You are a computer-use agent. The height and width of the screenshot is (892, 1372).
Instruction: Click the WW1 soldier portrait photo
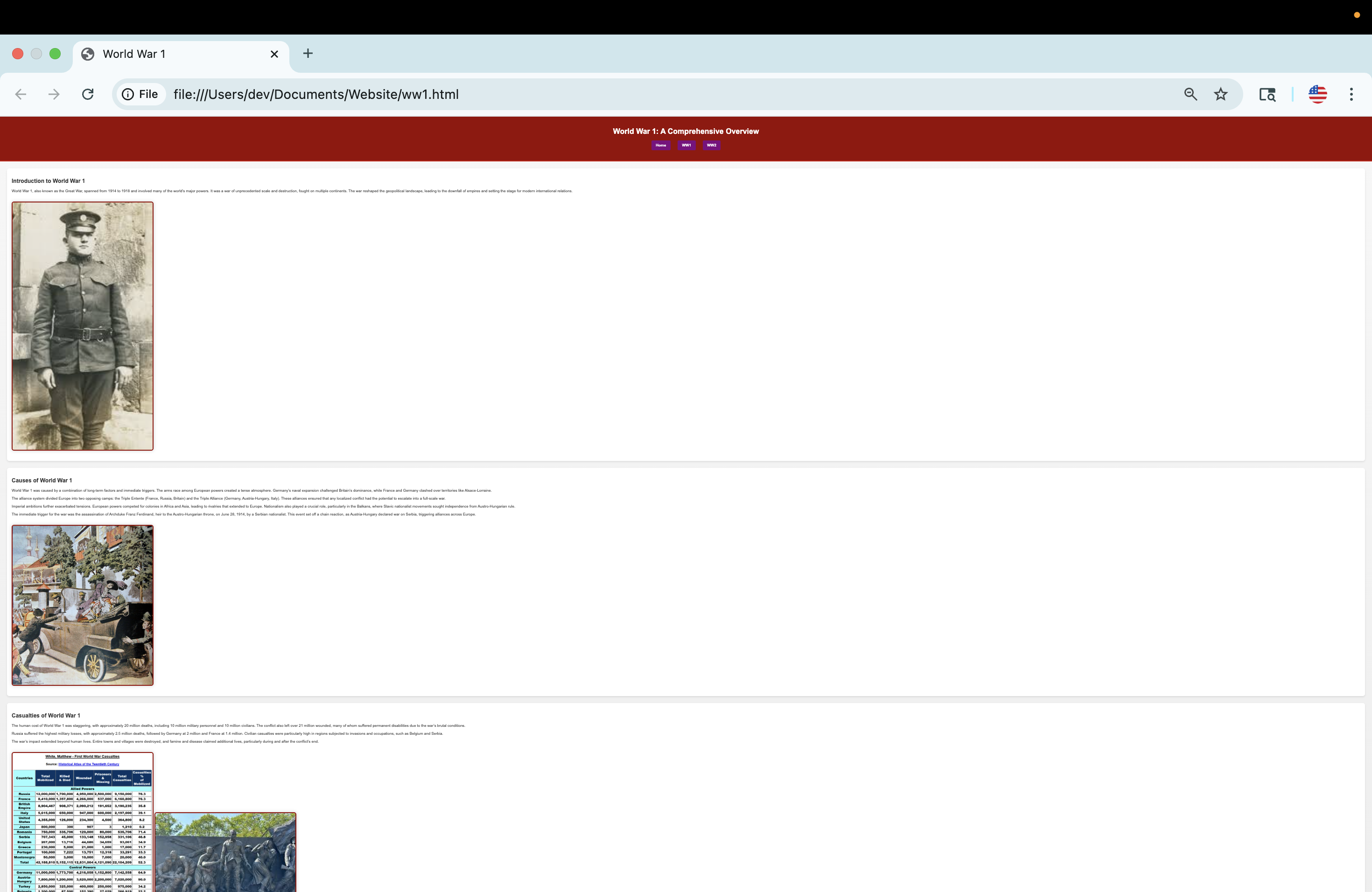click(83, 326)
